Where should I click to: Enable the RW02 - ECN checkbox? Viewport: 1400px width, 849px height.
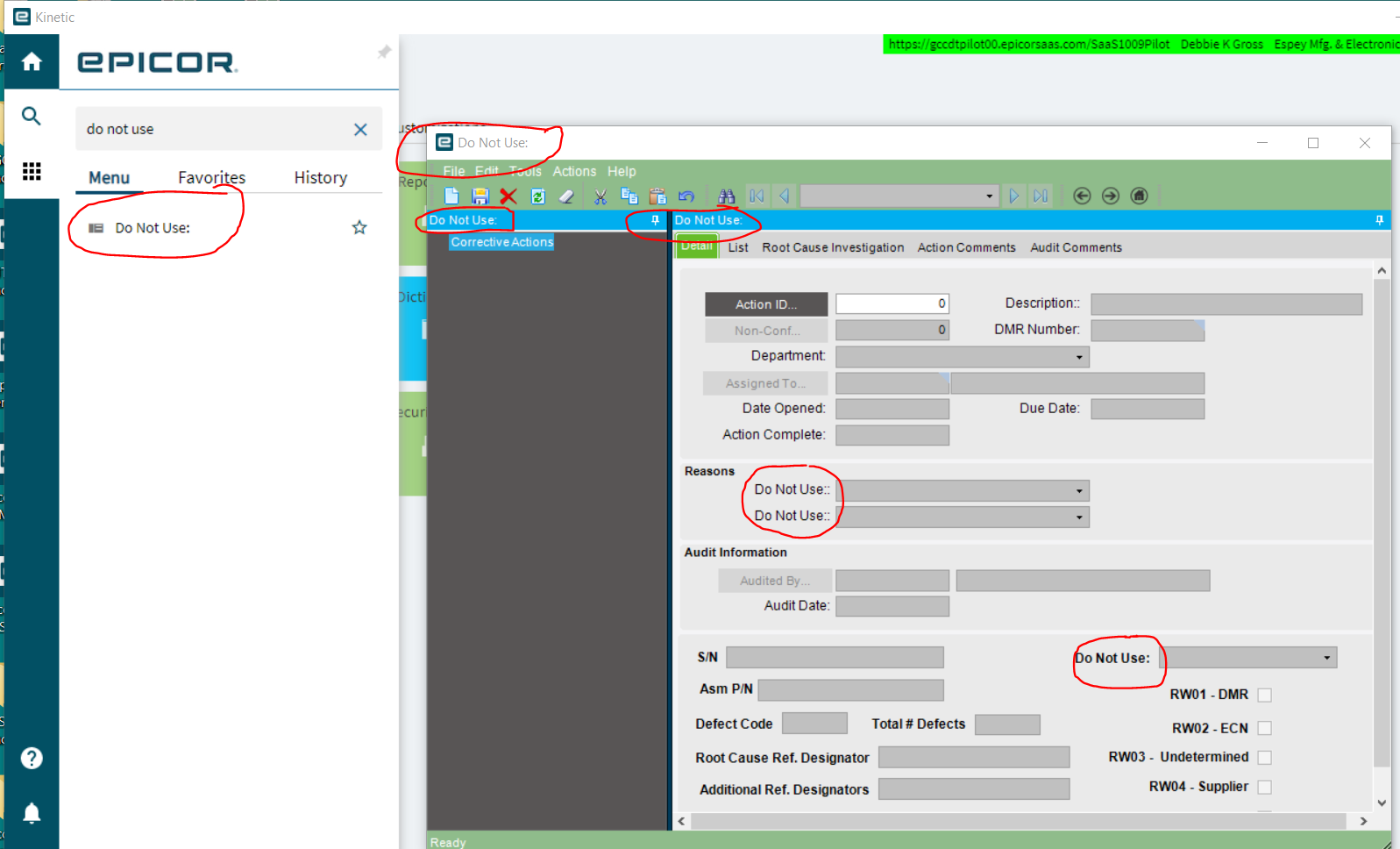tap(1264, 728)
